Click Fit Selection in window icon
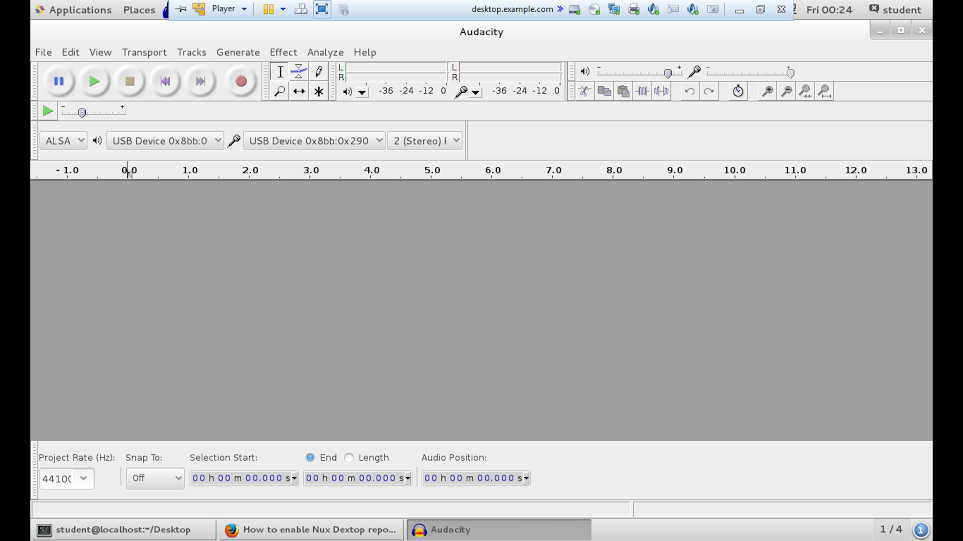963x541 pixels. [x=805, y=91]
